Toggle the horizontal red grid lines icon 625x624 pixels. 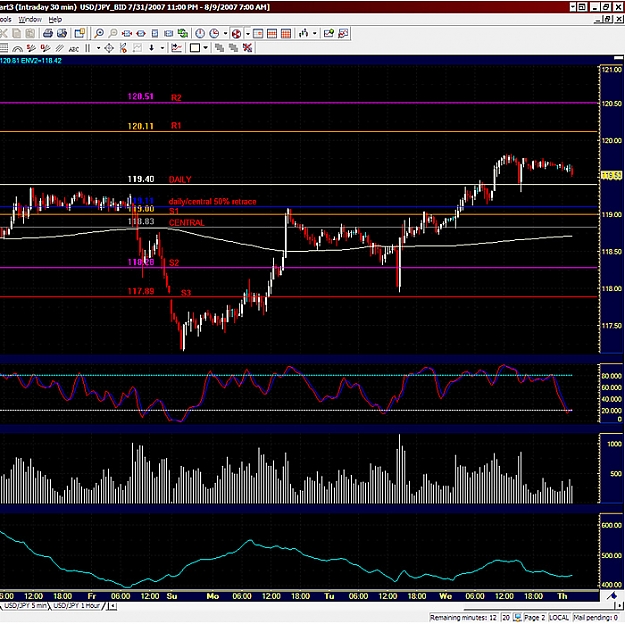272,33
